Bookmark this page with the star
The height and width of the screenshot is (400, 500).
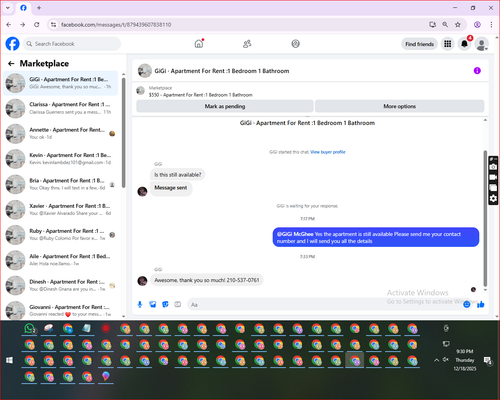(x=458, y=25)
